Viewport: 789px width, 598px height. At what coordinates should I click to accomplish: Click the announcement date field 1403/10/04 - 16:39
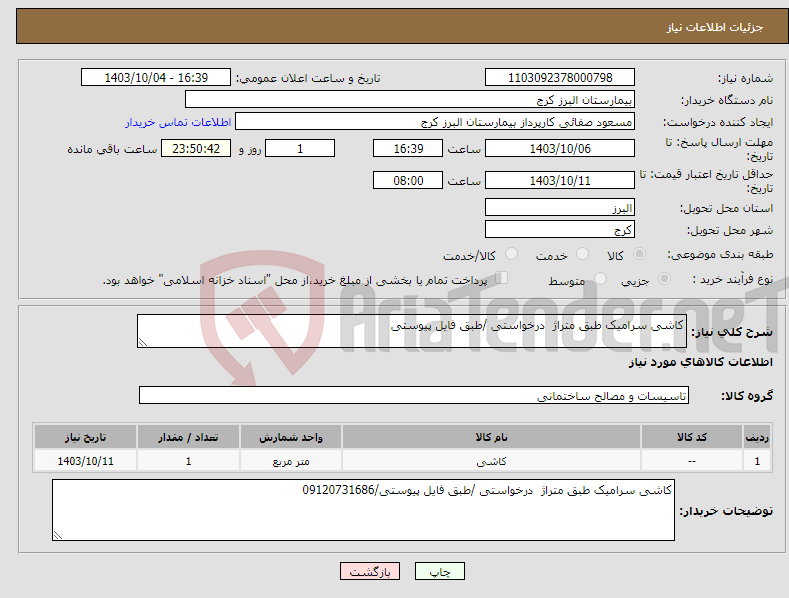tap(156, 78)
